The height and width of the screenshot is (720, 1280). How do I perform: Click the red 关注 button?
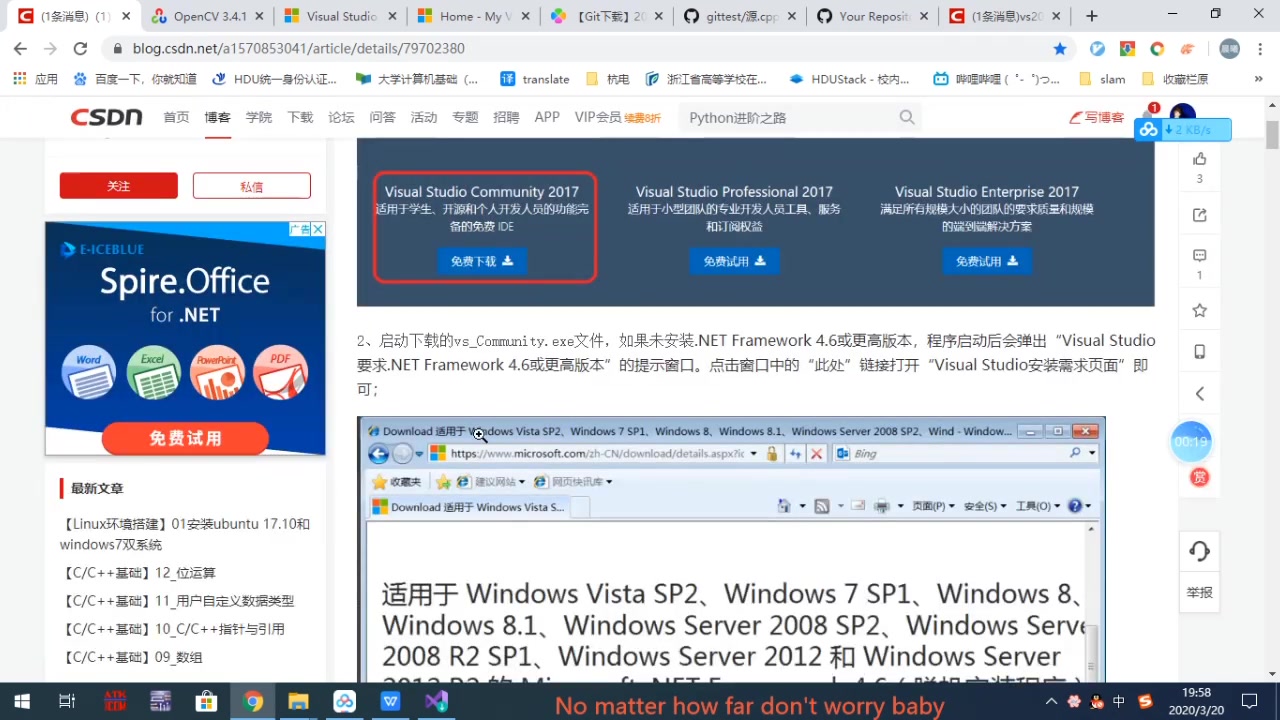pos(118,186)
